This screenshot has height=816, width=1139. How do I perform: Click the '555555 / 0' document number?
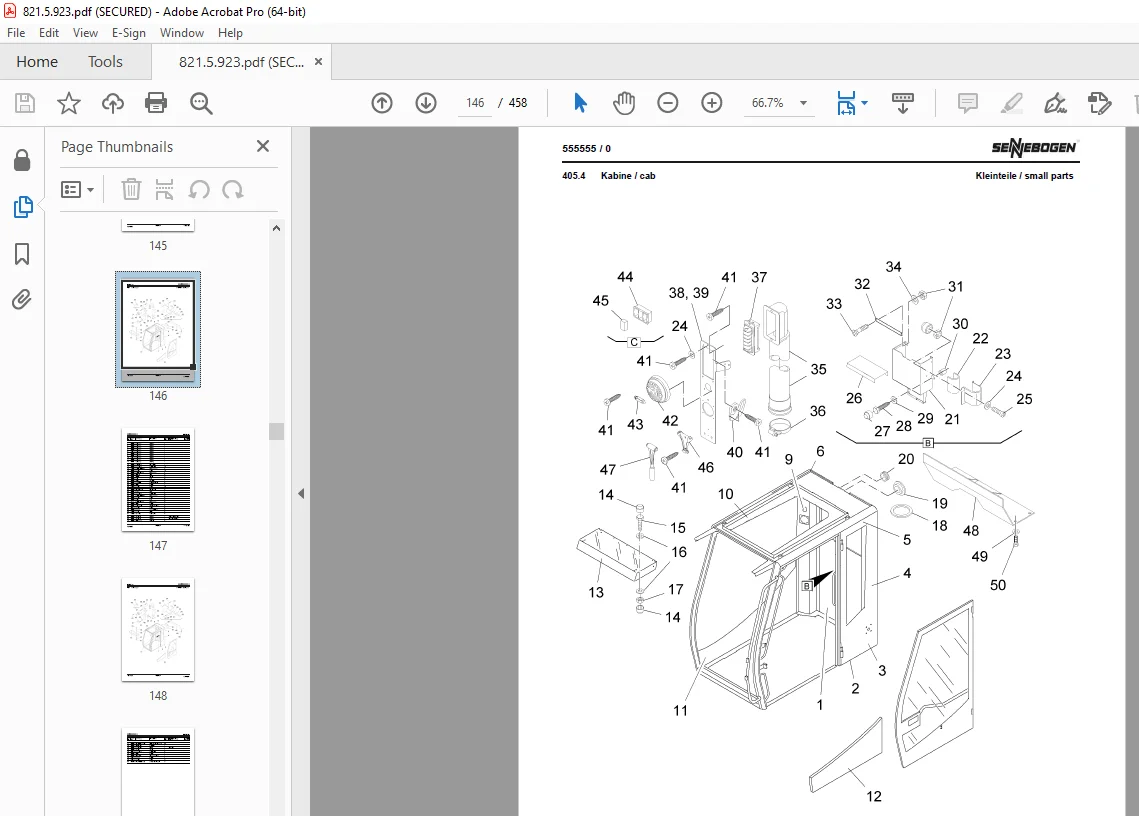click(x=586, y=148)
